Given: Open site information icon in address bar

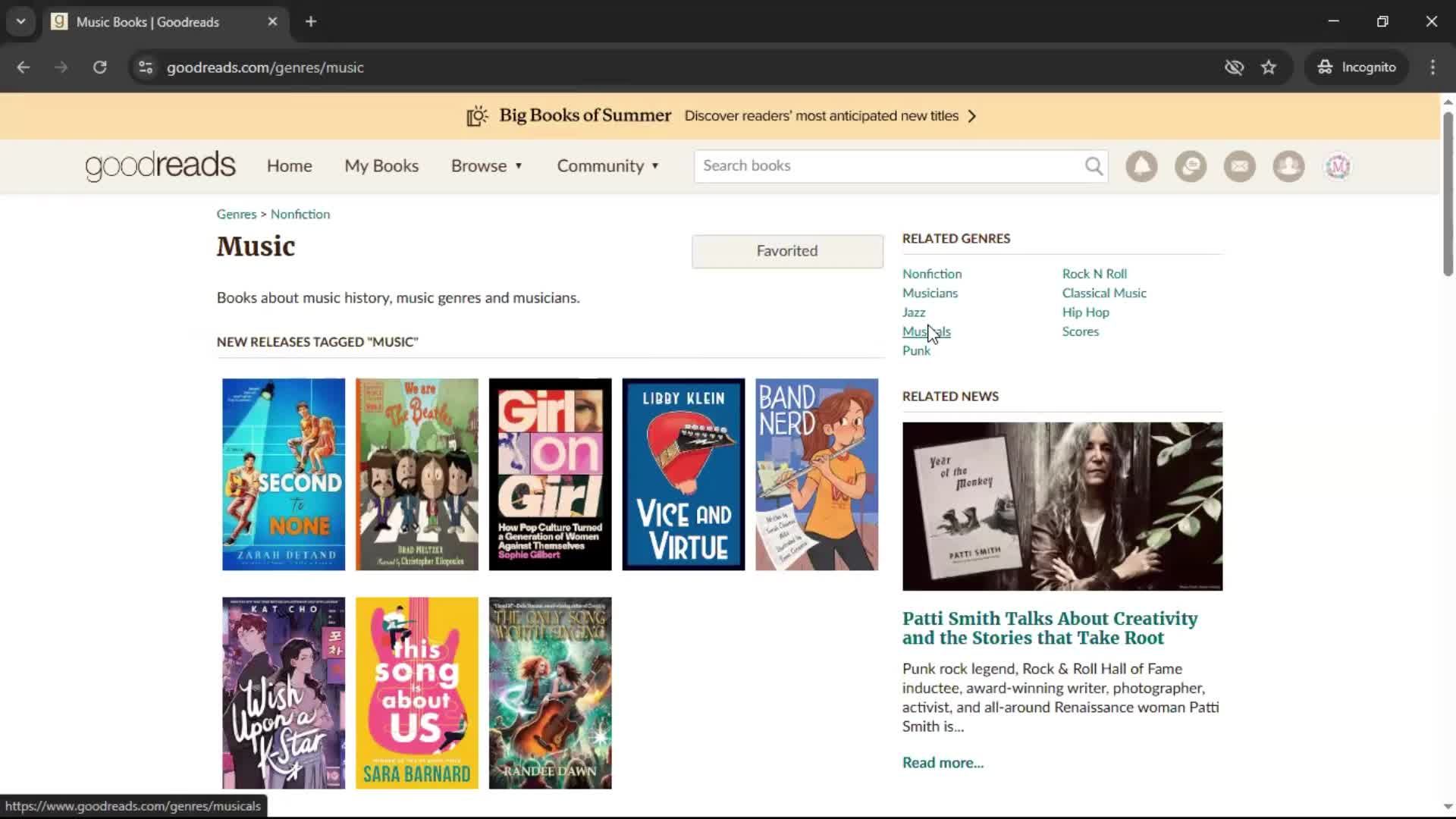Looking at the screenshot, I should pos(146,67).
